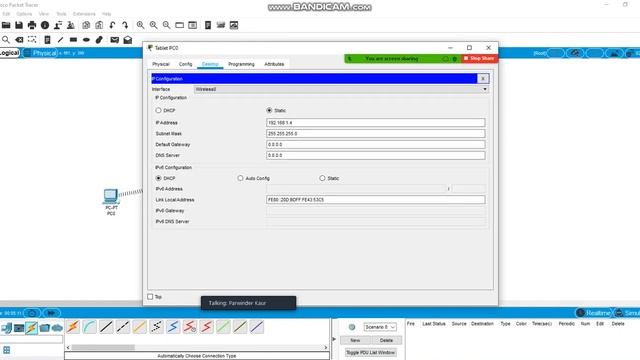The width and height of the screenshot is (640, 360).
Task: Click the Delete scenario button
Action: point(386,340)
